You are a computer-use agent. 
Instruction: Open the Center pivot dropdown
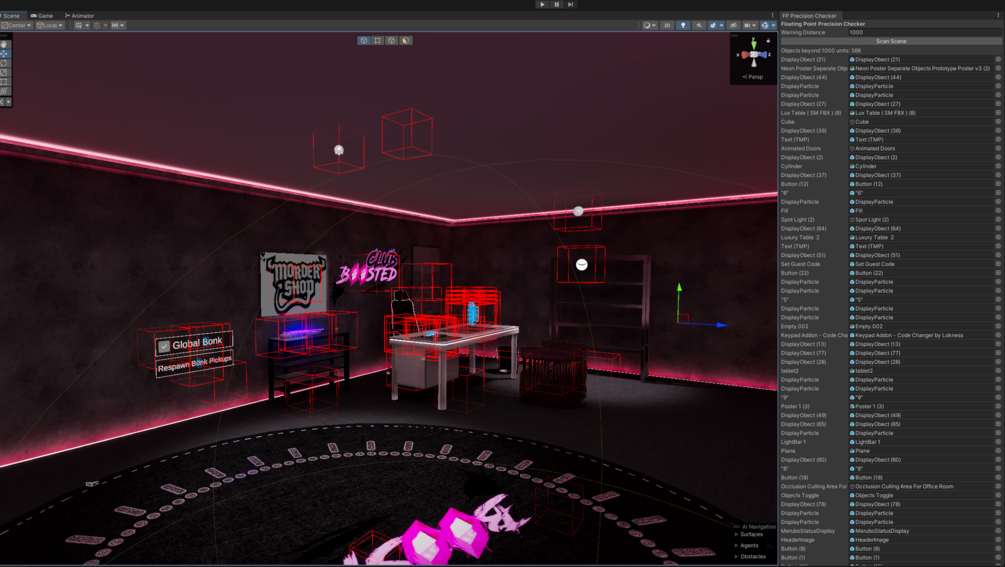tap(17, 25)
